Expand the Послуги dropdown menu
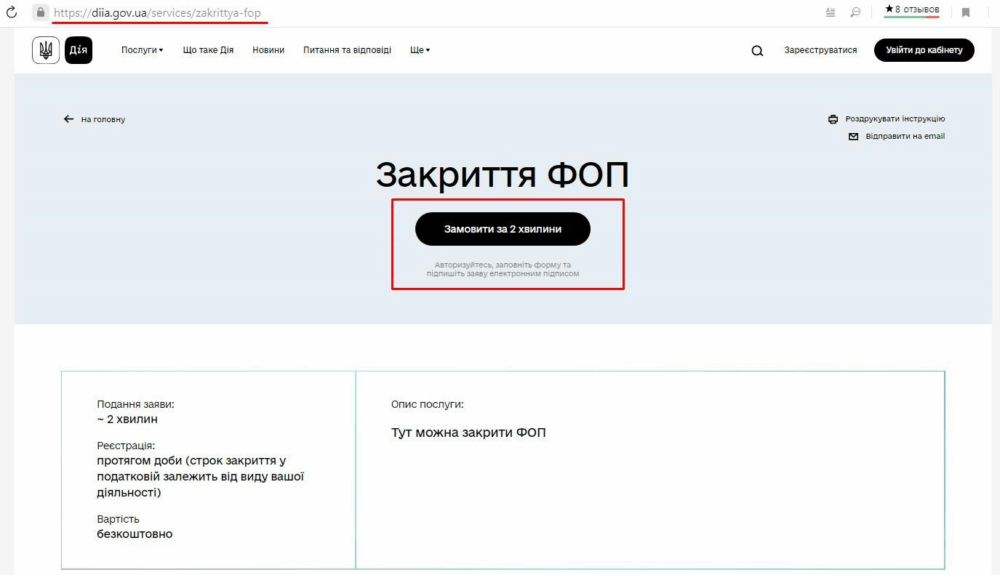 pos(142,50)
